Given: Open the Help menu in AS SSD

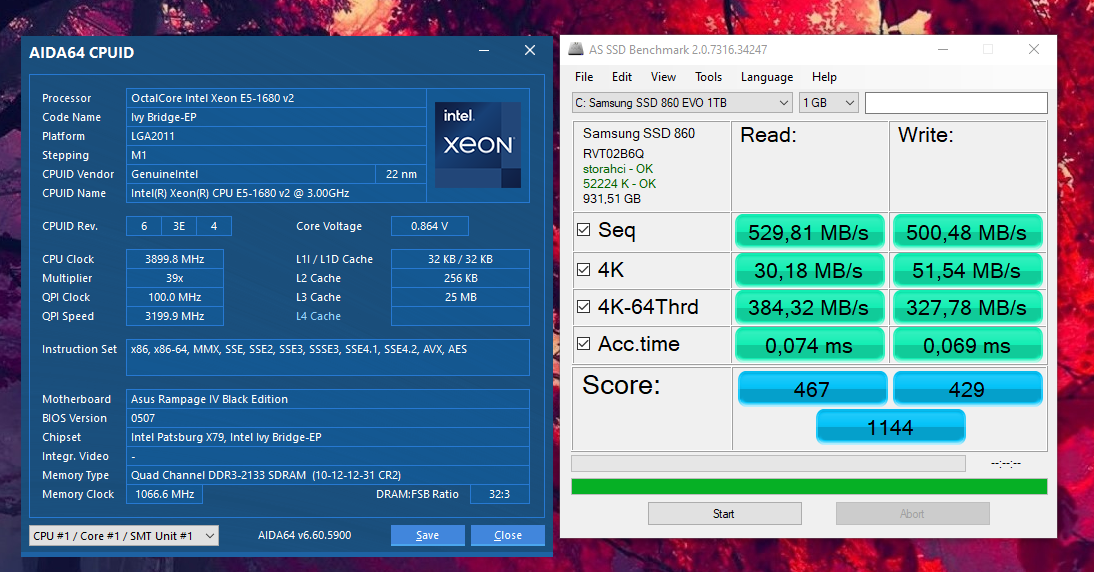Looking at the screenshot, I should click(824, 77).
